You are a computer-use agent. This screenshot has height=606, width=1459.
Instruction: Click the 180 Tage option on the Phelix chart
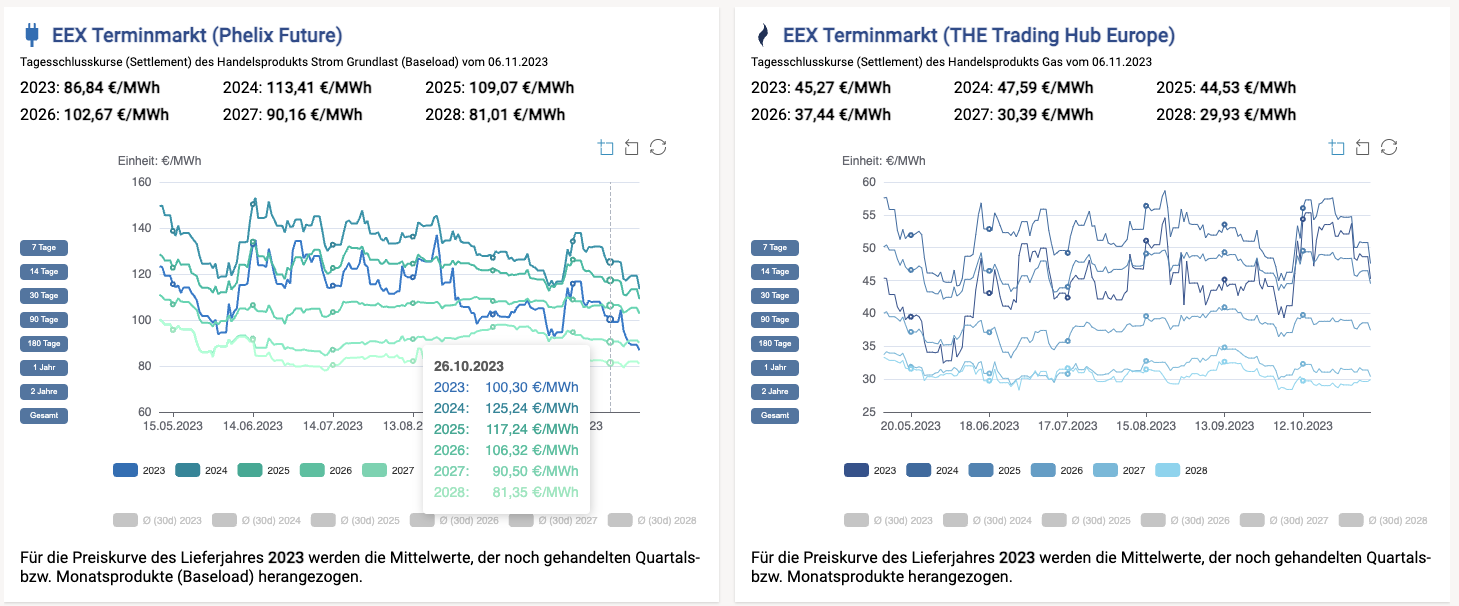pos(44,343)
